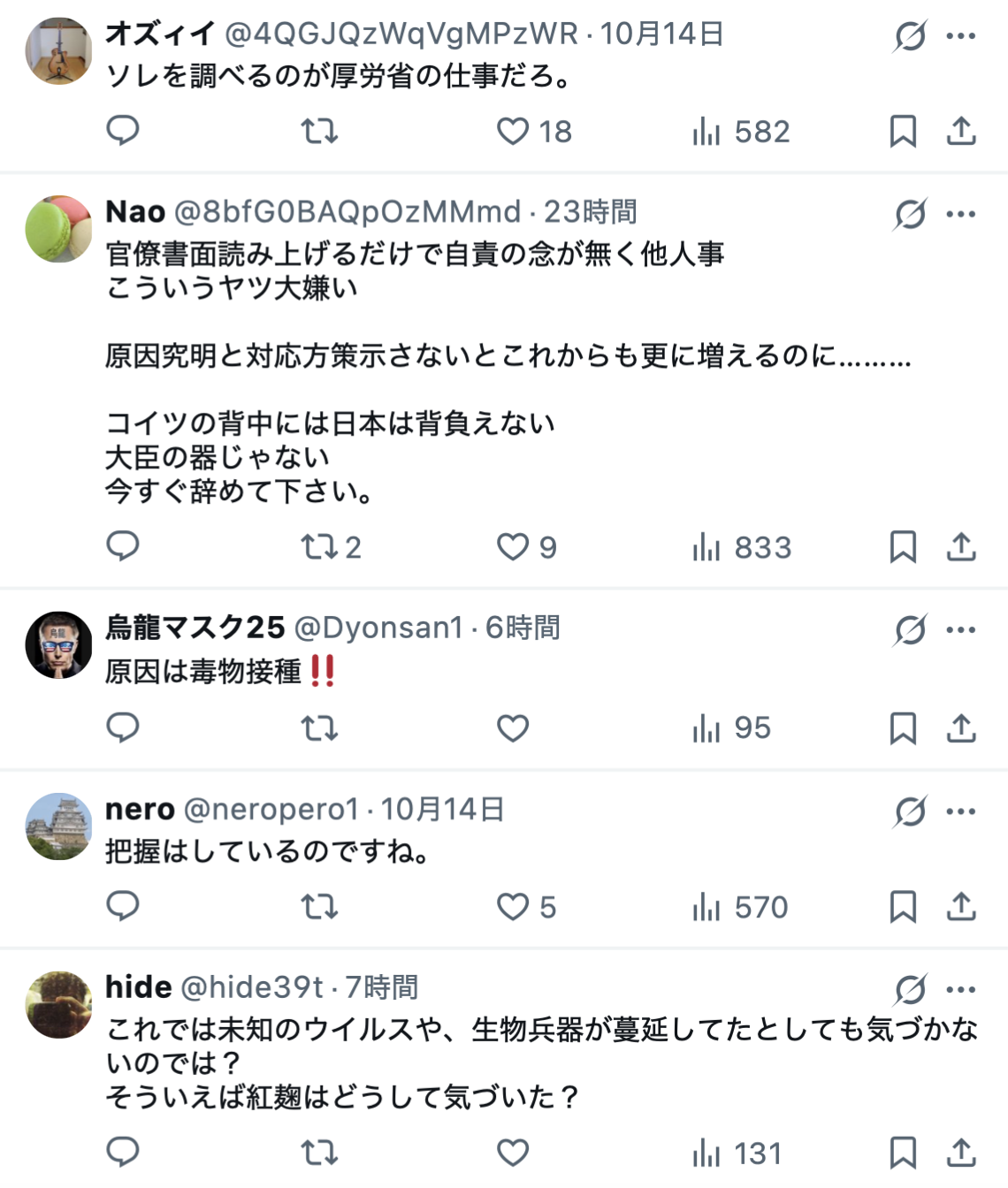The width and height of the screenshot is (1008, 1188).
Task: Share オズィイ's post
Action: click(961, 132)
